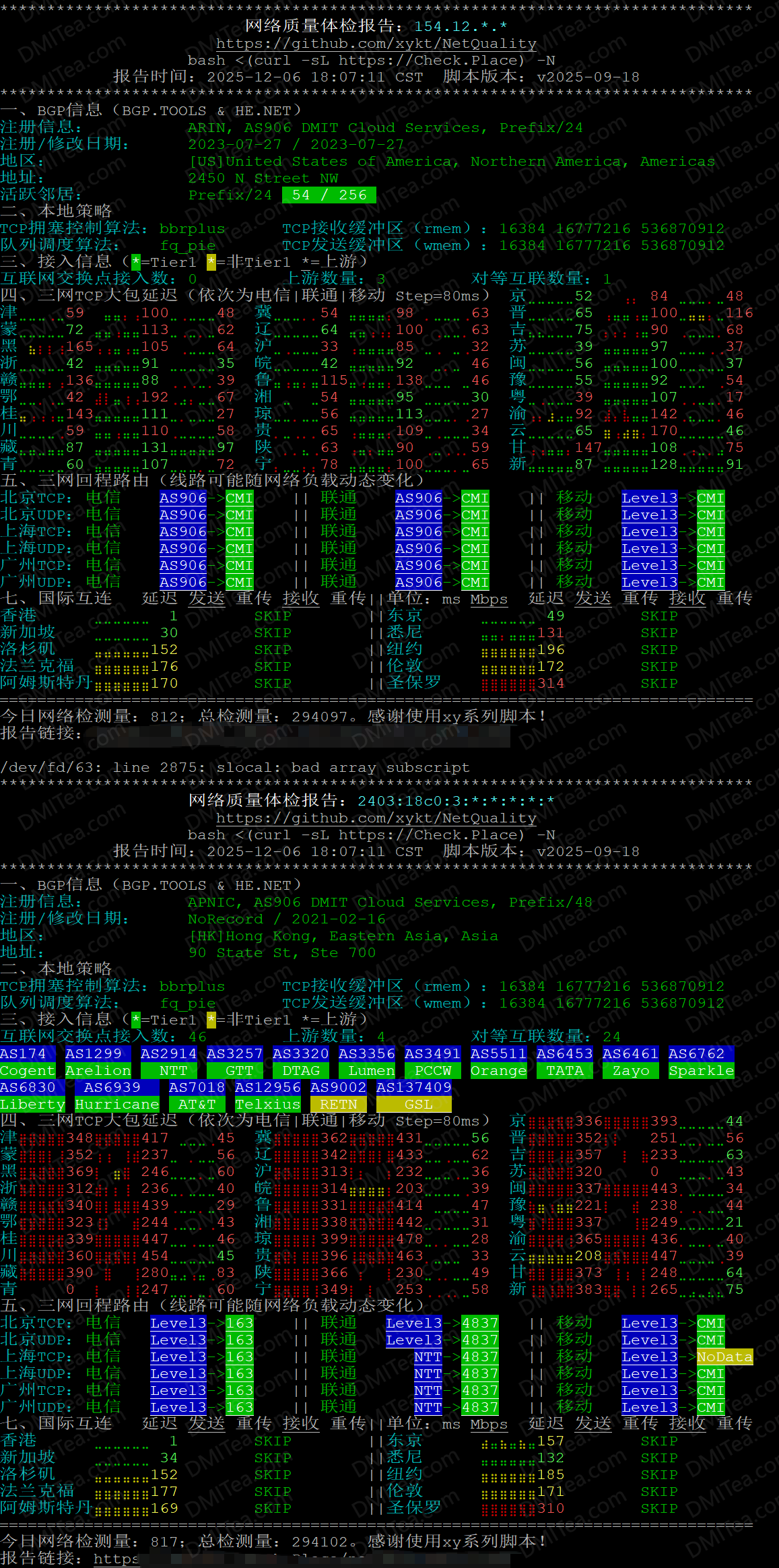Click the AS6461 tag
Viewport: 779px width, 1568px height.
631,1054
